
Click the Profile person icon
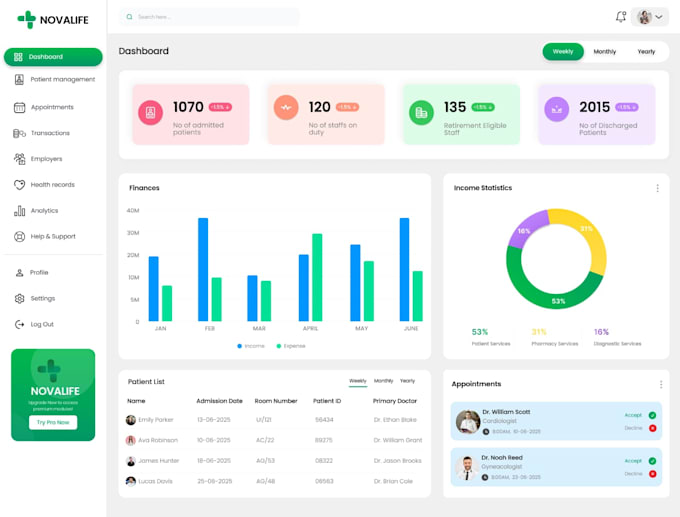coord(20,273)
